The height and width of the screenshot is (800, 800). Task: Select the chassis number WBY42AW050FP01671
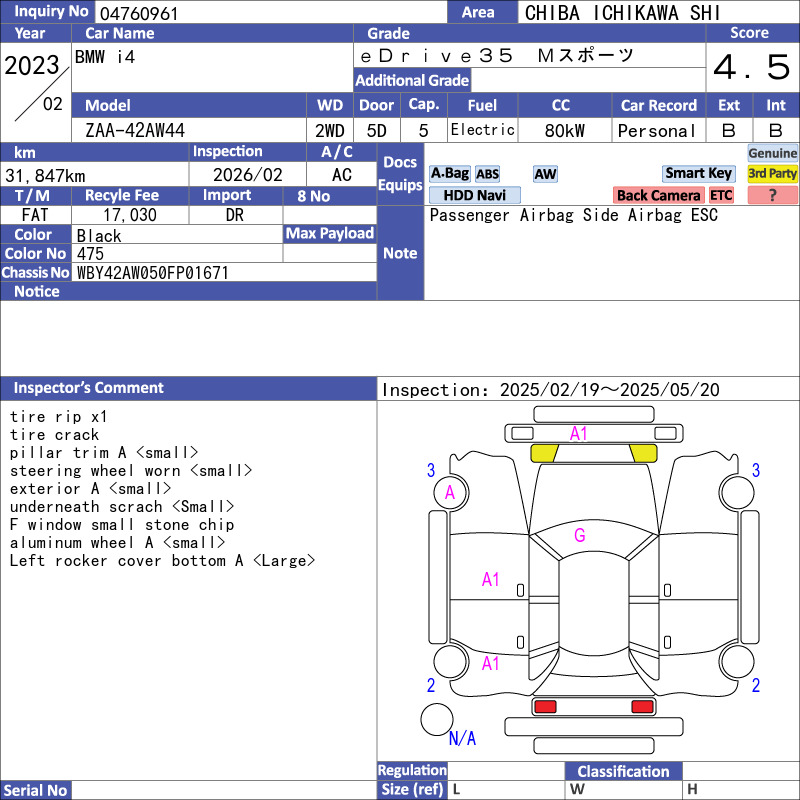tap(153, 272)
